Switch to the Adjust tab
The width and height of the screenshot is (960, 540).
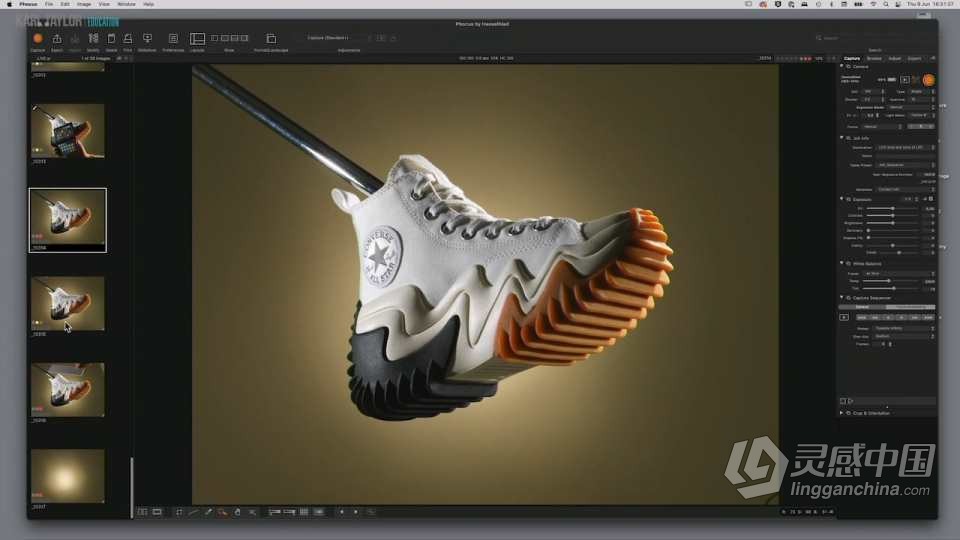point(894,58)
